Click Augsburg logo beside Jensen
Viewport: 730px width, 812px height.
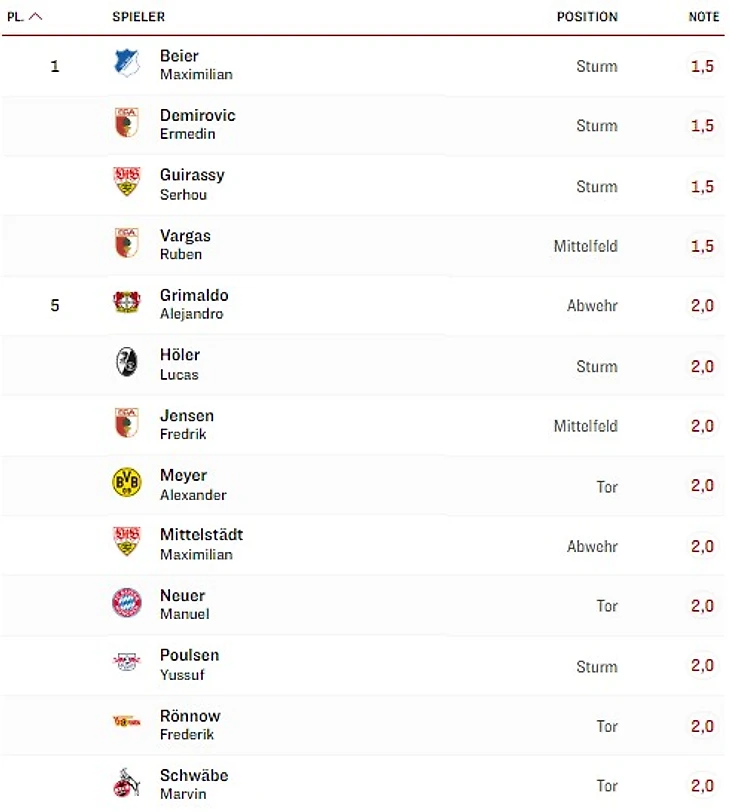127,424
